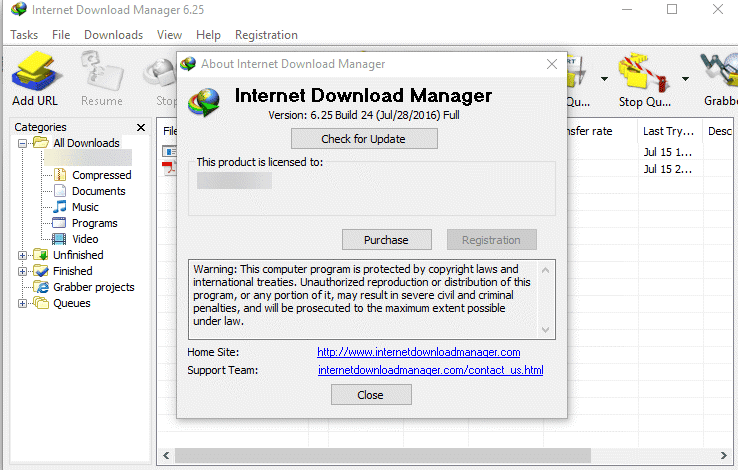Close the Categories panel
This screenshot has height=470, width=738.
pos(141,127)
